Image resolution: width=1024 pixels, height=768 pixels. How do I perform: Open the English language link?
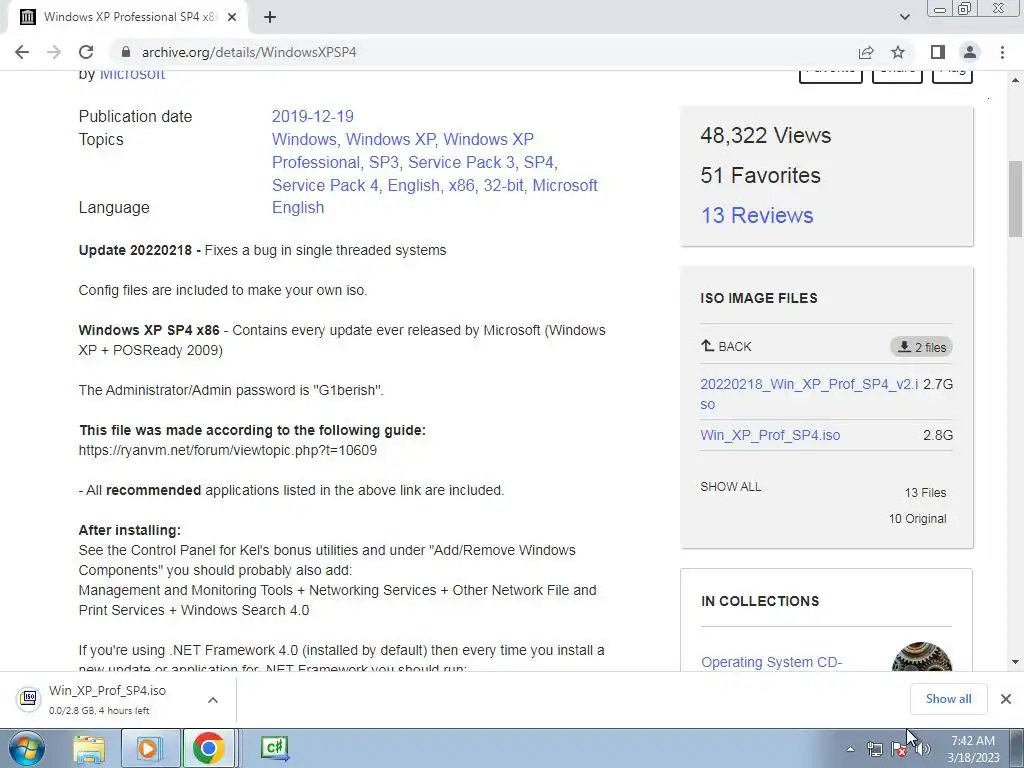pos(298,207)
